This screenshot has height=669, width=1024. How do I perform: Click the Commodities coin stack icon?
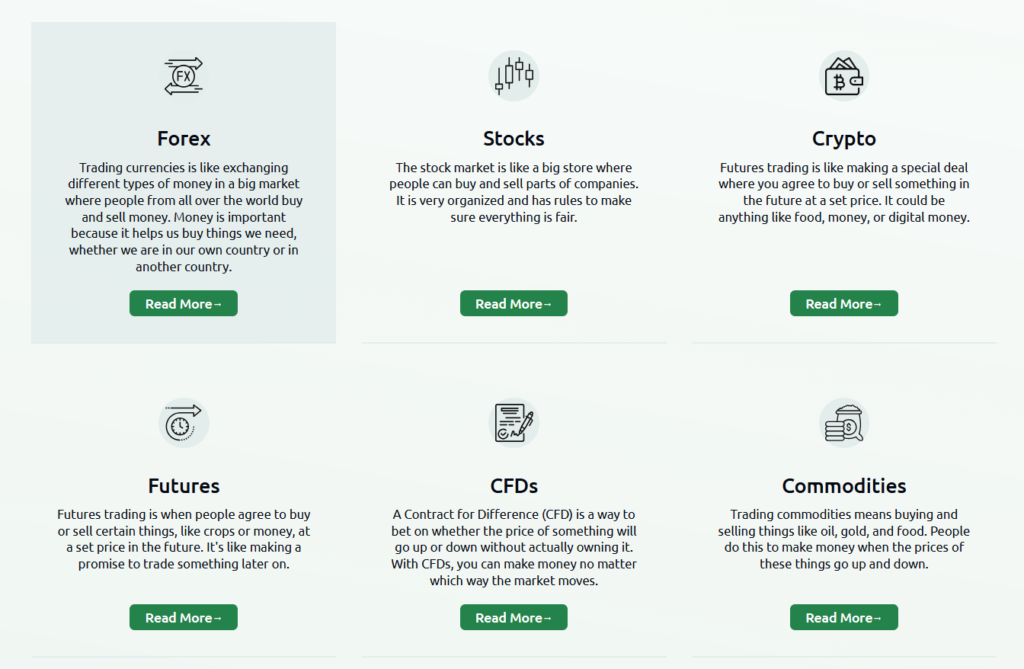click(843, 423)
